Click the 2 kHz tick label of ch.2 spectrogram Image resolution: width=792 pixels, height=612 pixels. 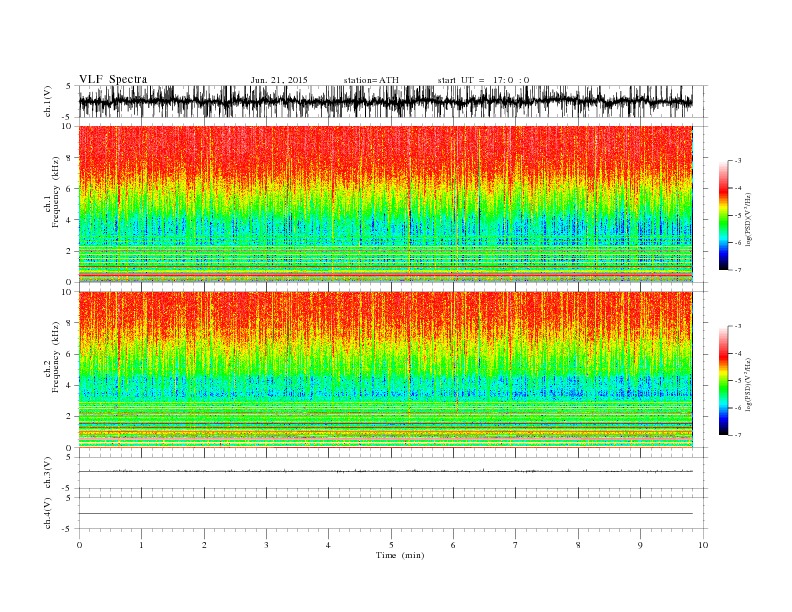click(69, 417)
